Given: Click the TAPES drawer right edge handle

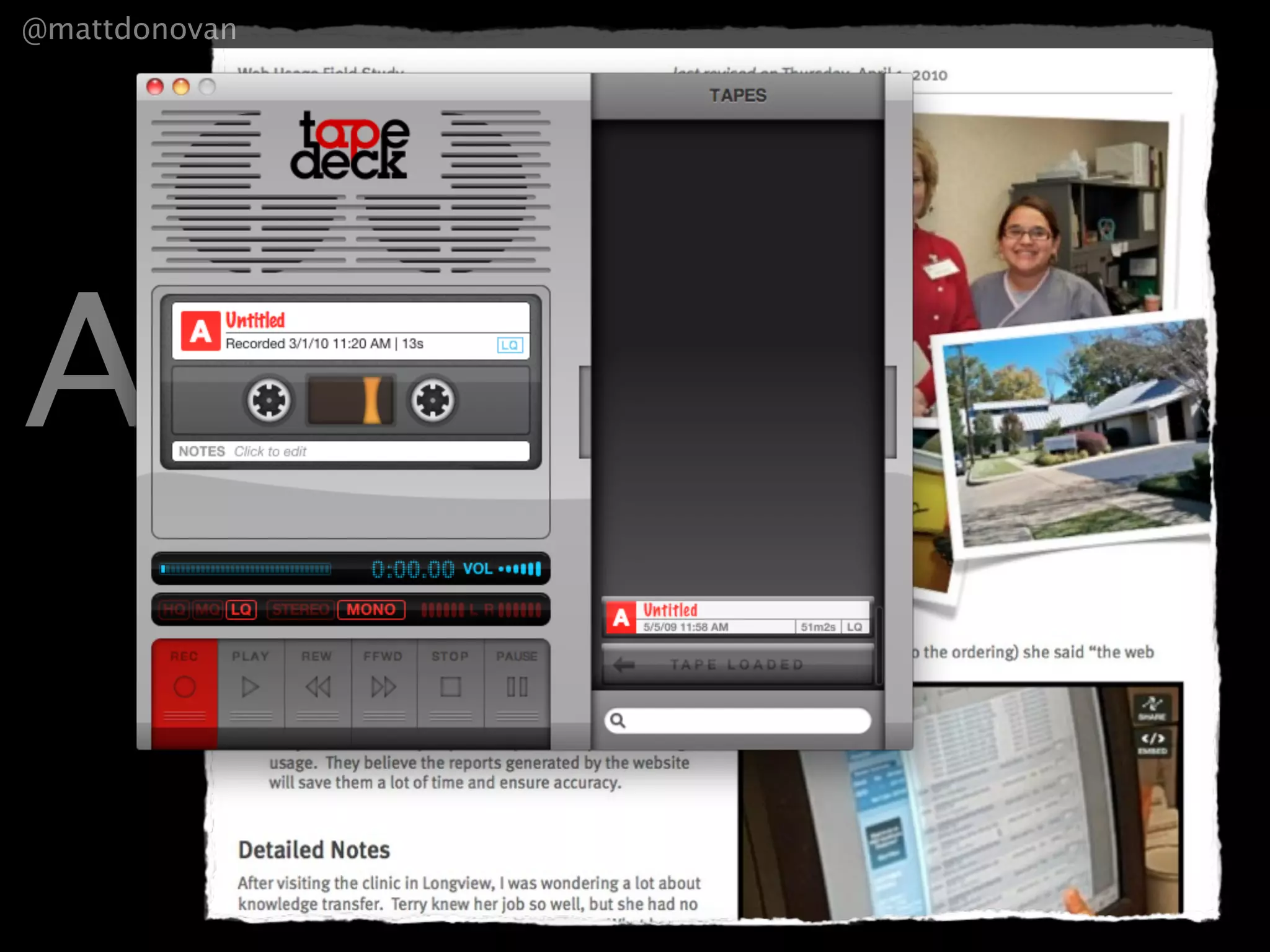Looking at the screenshot, I should [x=891, y=412].
